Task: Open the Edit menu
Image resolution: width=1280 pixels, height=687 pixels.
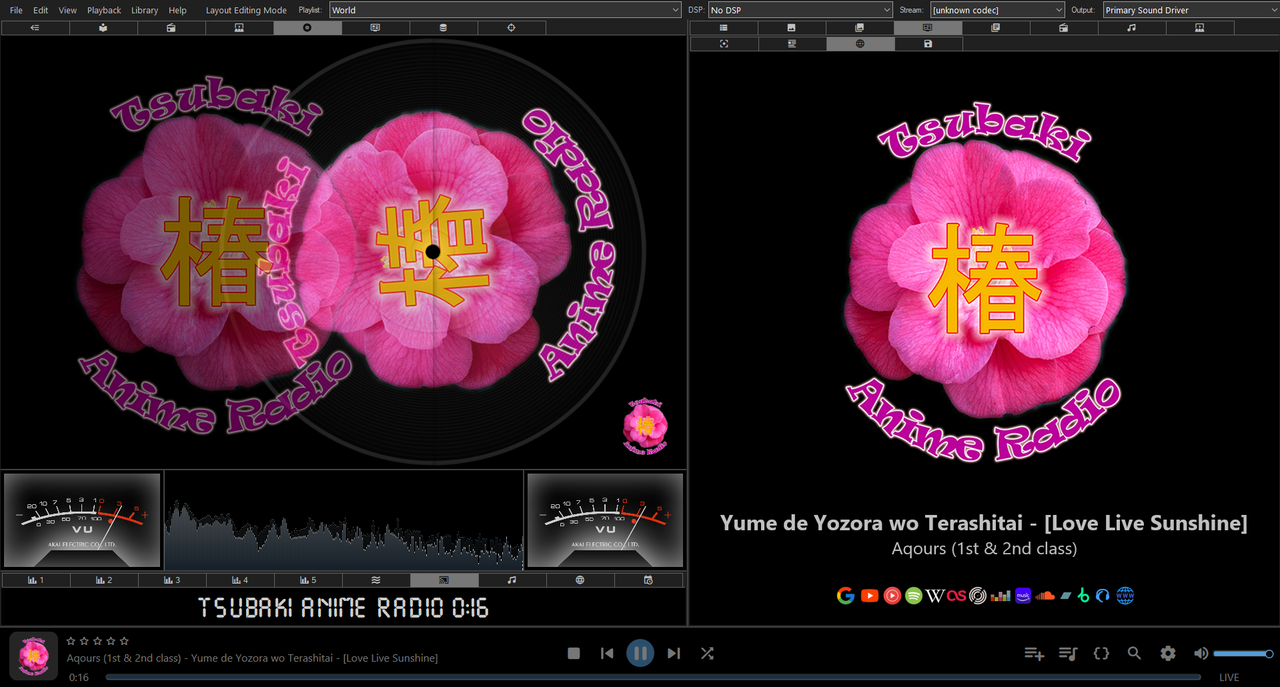Action: pyautogui.click(x=40, y=10)
